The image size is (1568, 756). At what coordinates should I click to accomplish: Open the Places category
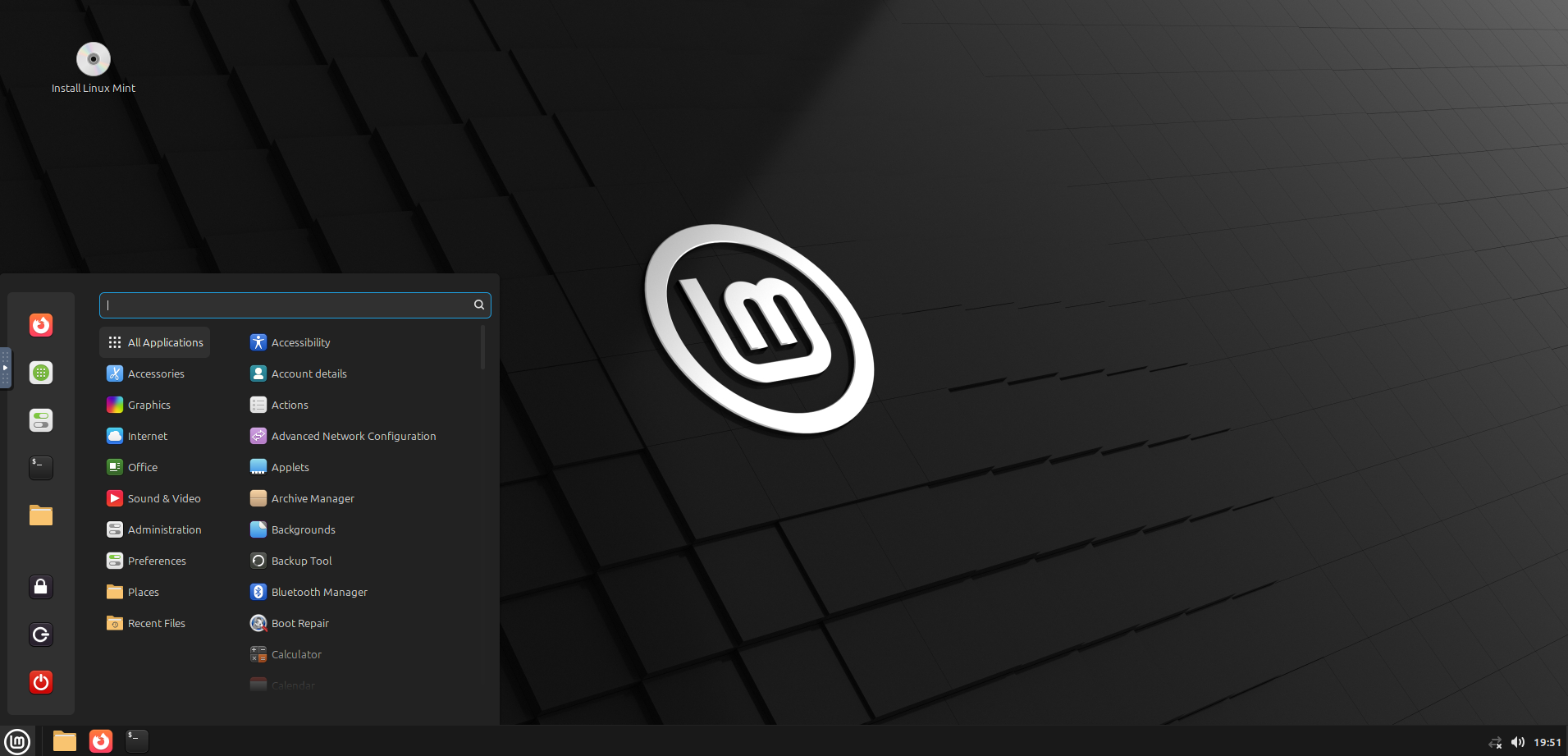155,592
